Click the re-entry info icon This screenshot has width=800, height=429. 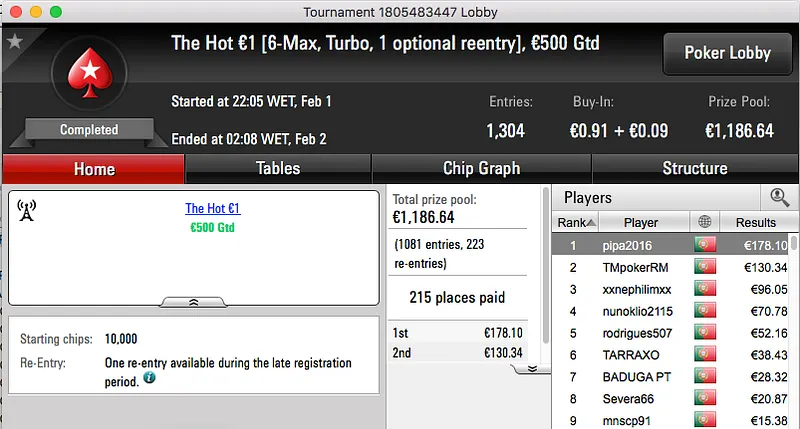149,378
